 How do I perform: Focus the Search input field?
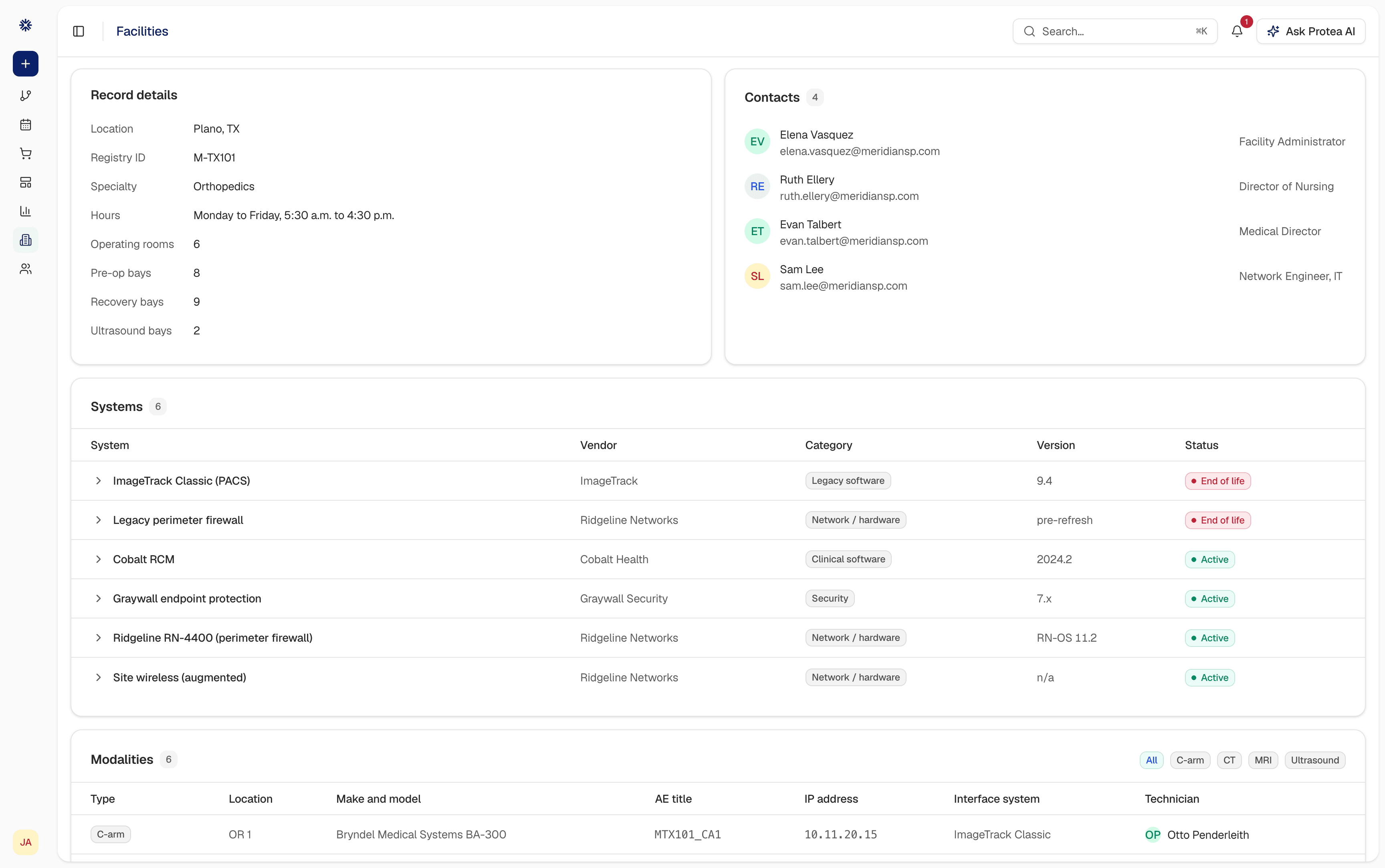coord(1114,32)
